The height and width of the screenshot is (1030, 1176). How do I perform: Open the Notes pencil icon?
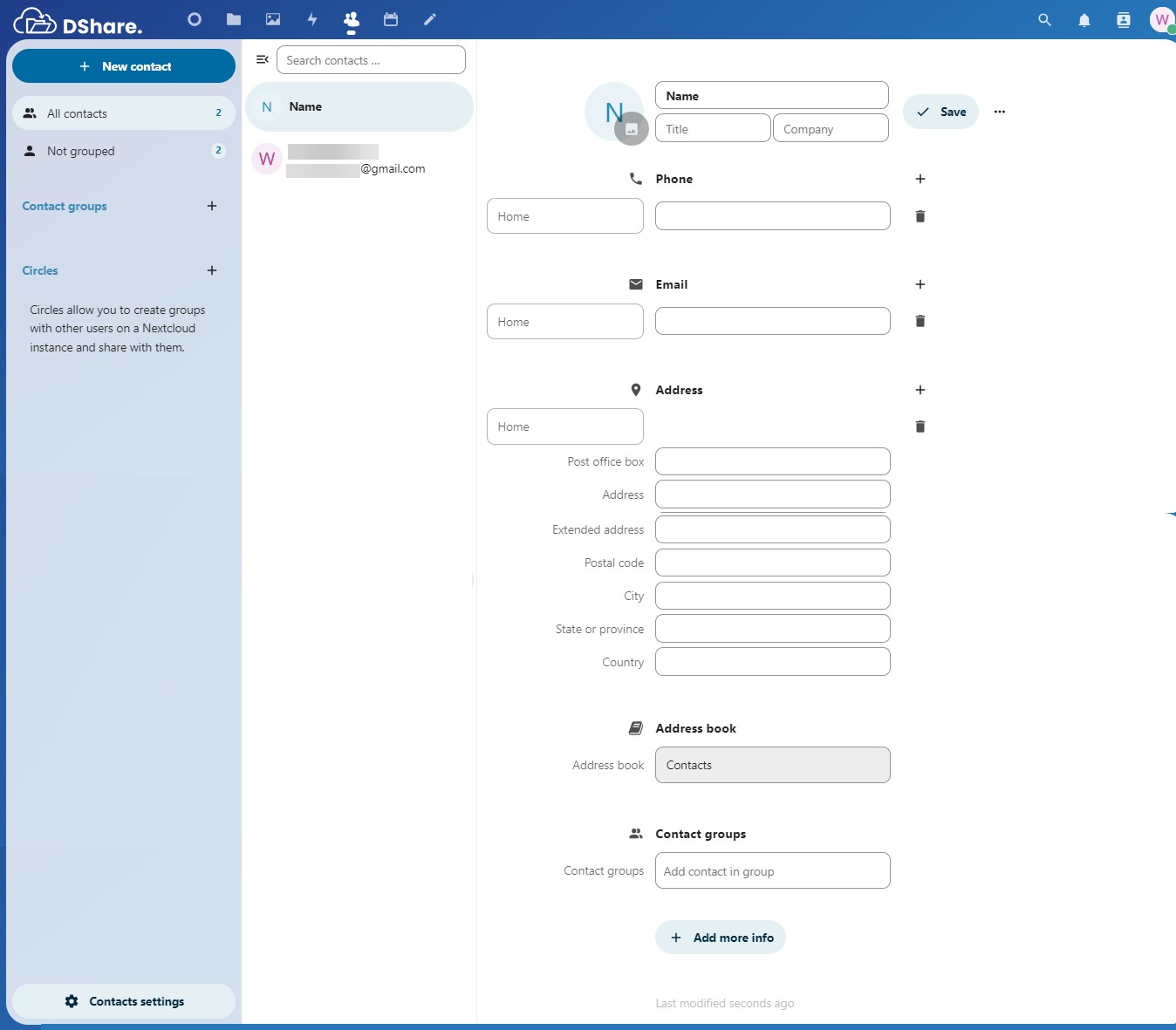click(430, 19)
